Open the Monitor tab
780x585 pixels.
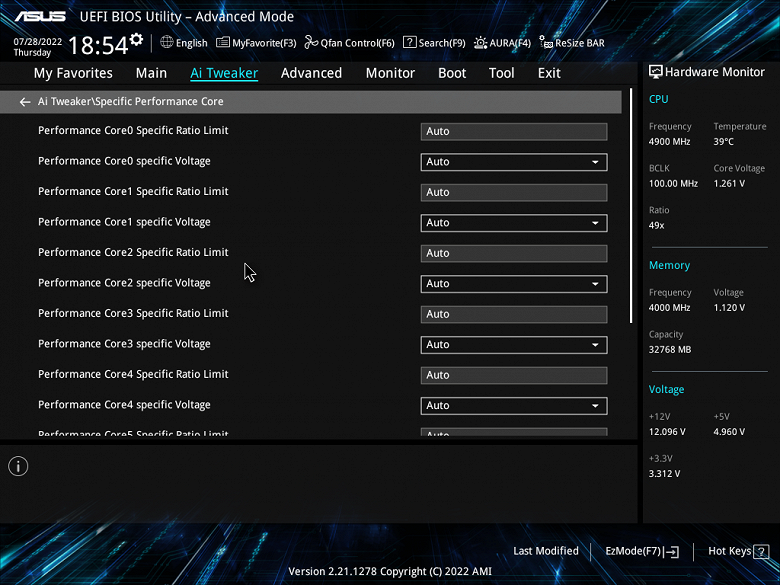coord(390,73)
